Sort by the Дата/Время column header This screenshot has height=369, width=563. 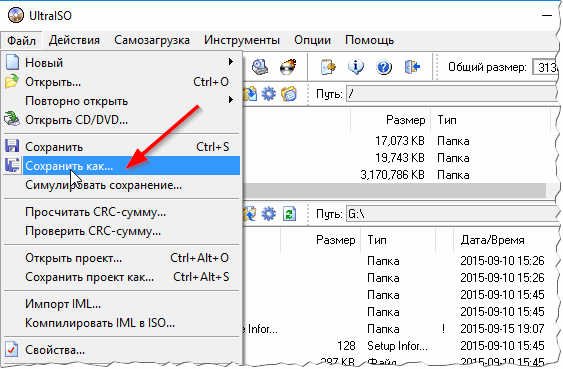tap(492, 240)
